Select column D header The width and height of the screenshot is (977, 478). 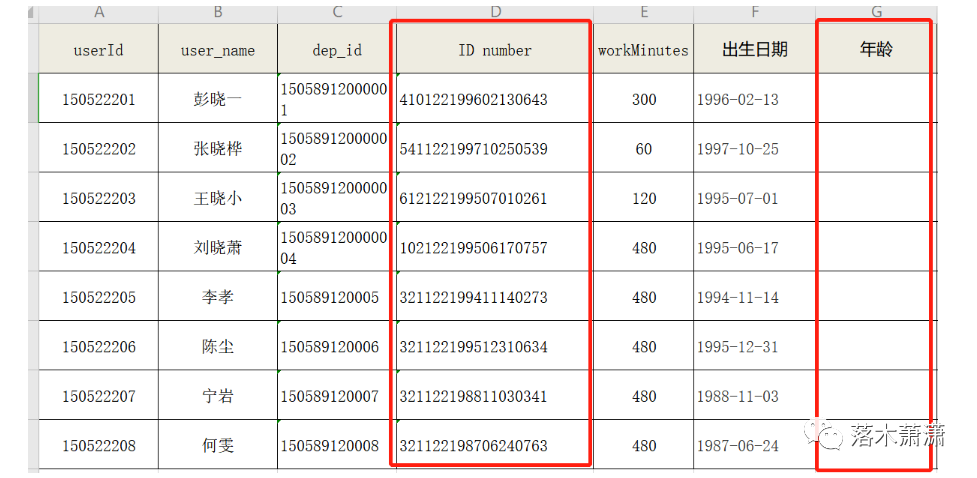(x=495, y=14)
